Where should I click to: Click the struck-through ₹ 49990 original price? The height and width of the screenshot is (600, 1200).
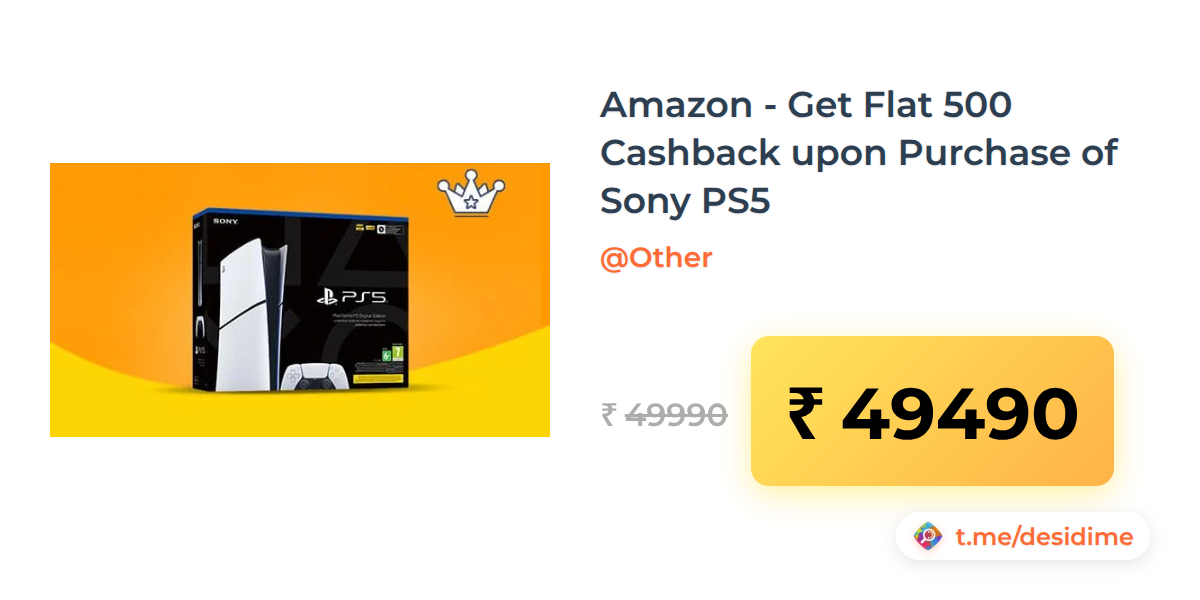click(x=664, y=413)
